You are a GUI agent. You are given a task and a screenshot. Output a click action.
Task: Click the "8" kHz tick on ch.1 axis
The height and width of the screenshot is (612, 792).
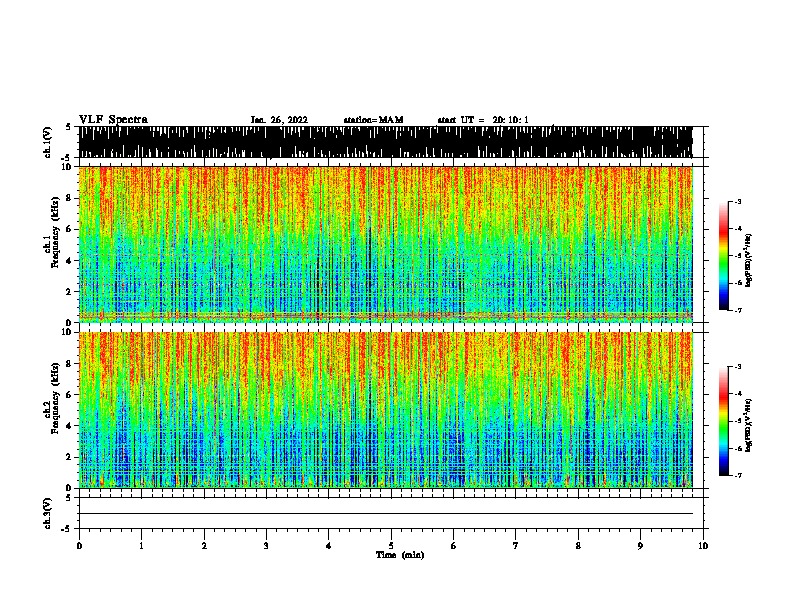pyautogui.click(x=69, y=198)
